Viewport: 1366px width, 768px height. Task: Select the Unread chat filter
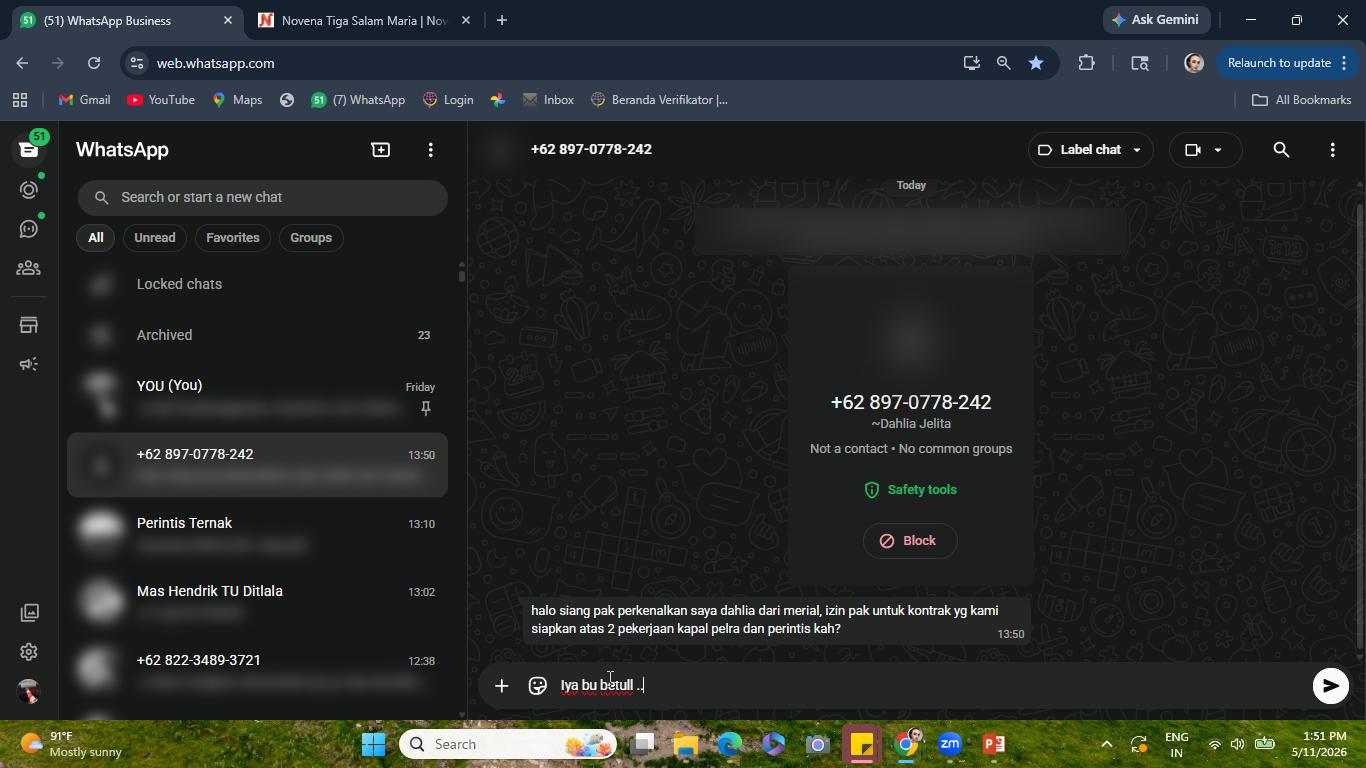coord(154,238)
